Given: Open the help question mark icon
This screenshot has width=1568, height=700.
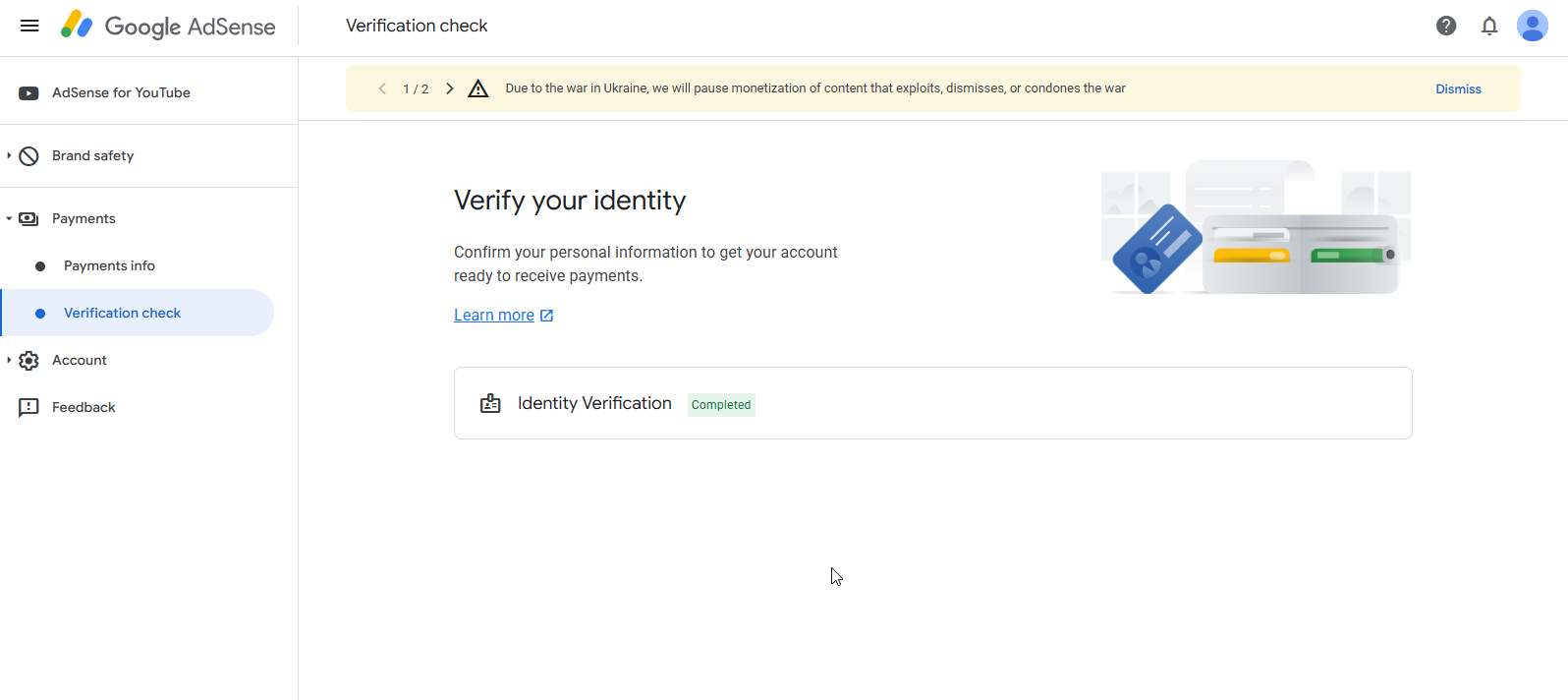Looking at the screenshot, I should (x=1446, y=26).
